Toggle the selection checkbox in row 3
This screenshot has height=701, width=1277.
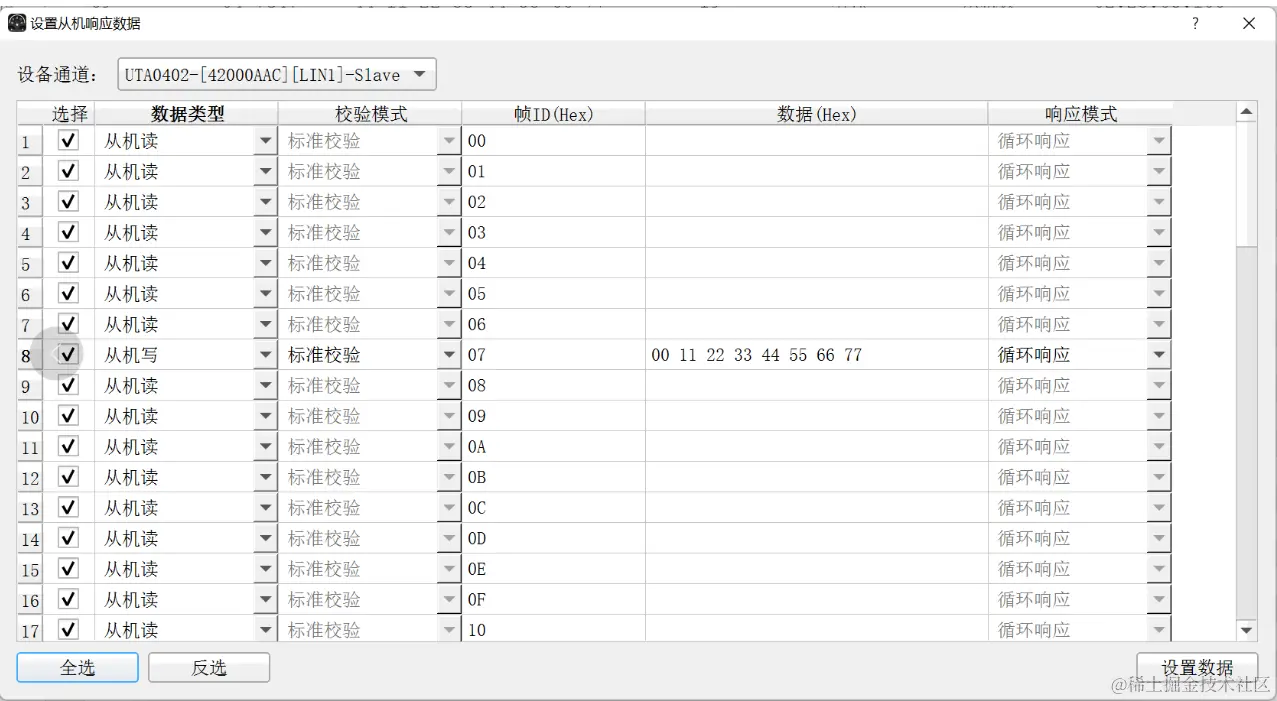pyautogui.click(x=69, y=202)
